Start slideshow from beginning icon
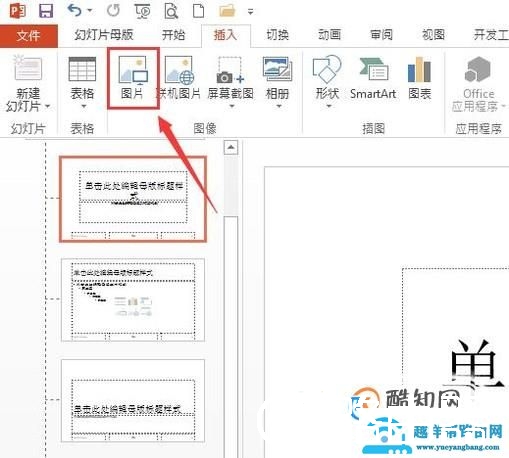509x458 pixels. (x=143, y=11)
